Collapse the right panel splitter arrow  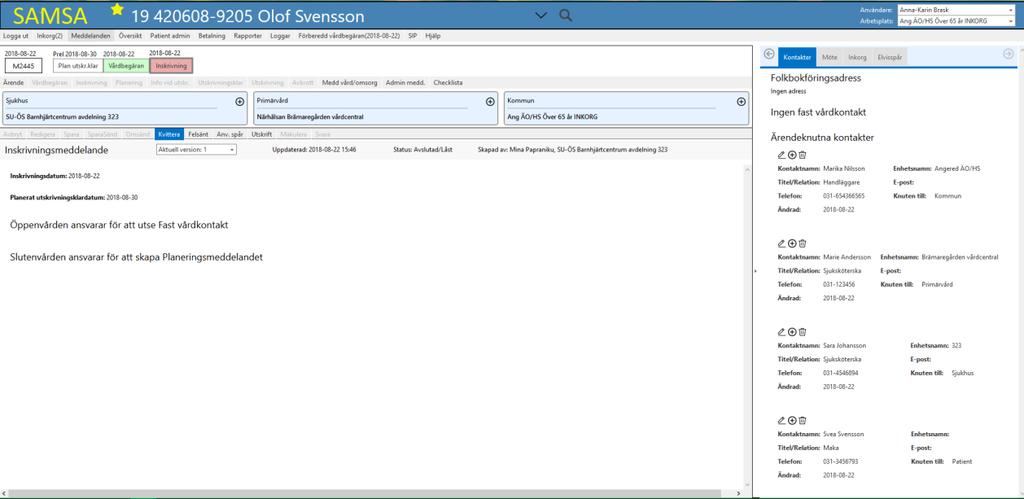click(754, 270)
